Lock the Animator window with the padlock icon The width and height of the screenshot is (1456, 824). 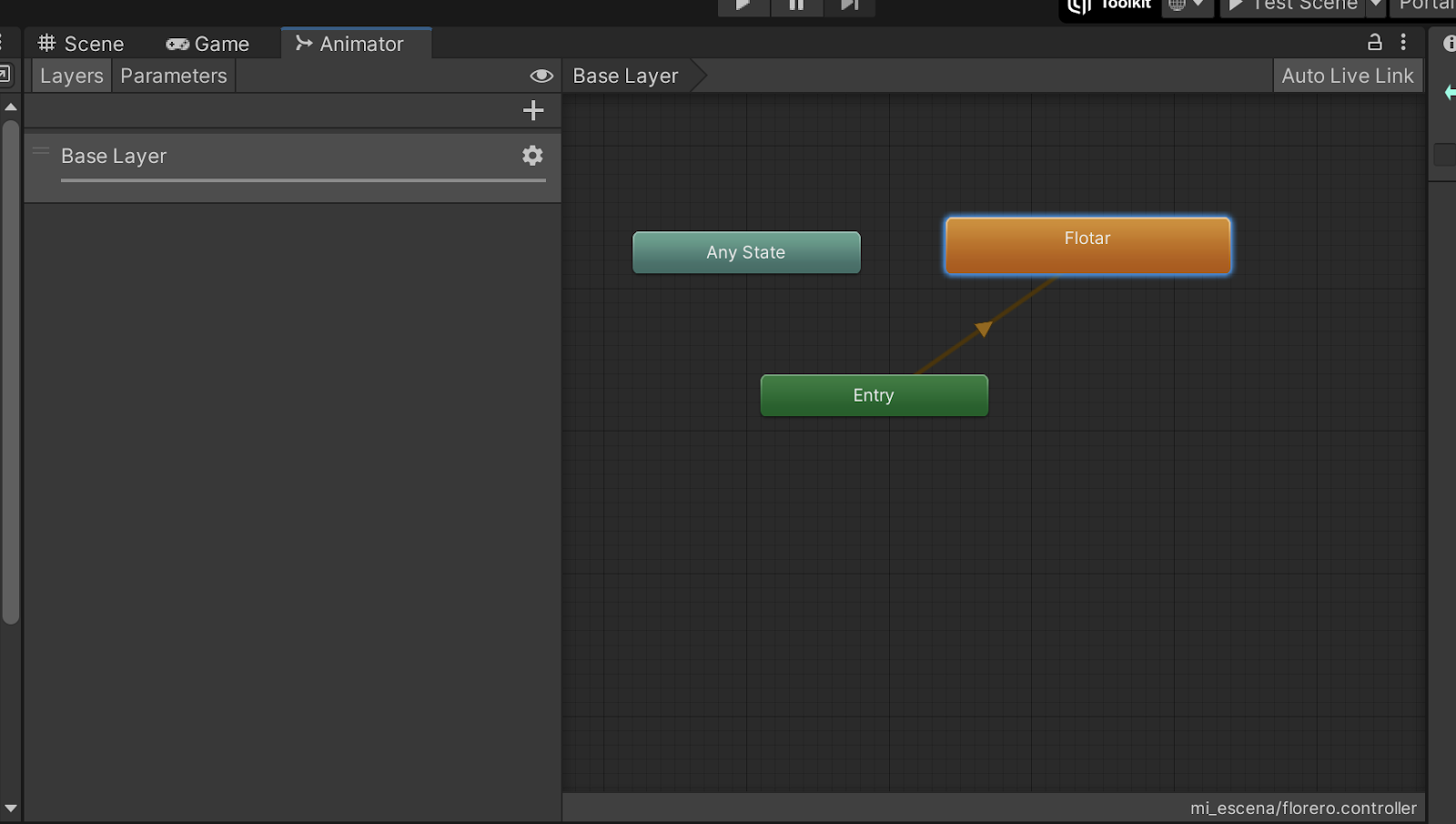click(x=1375, y=42)
